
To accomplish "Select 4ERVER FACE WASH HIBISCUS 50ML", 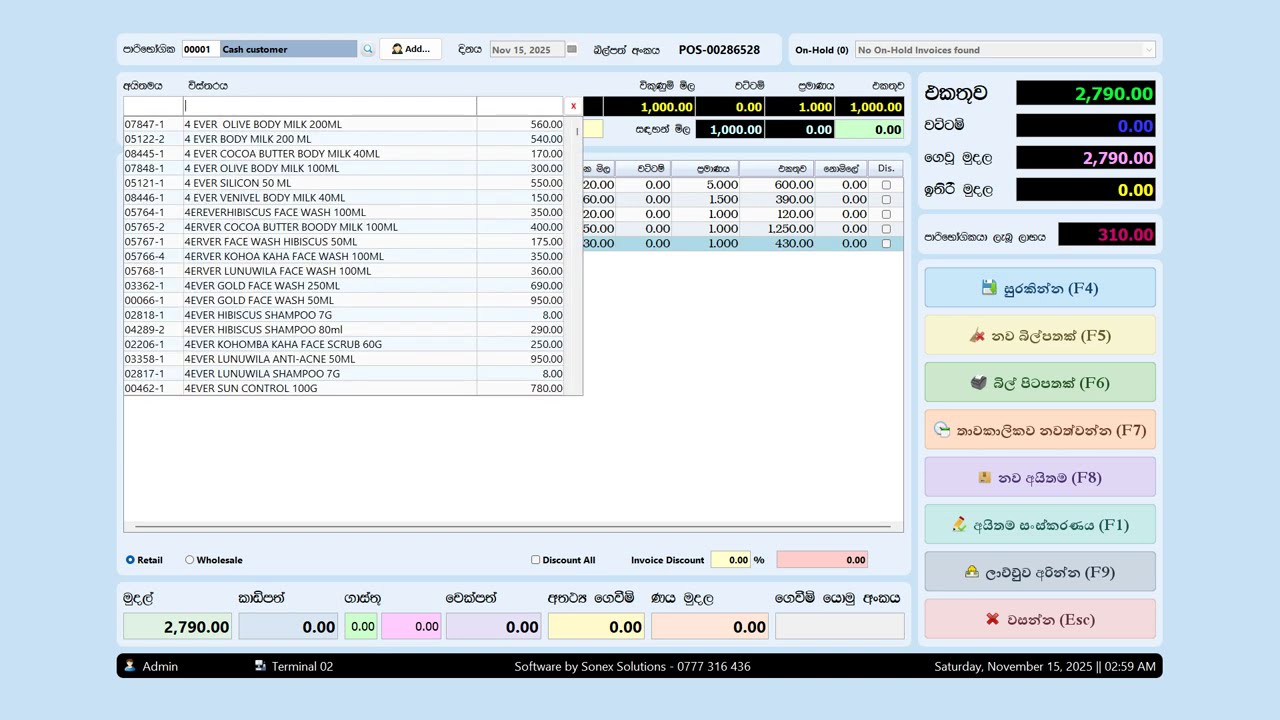I will (344, 242).
